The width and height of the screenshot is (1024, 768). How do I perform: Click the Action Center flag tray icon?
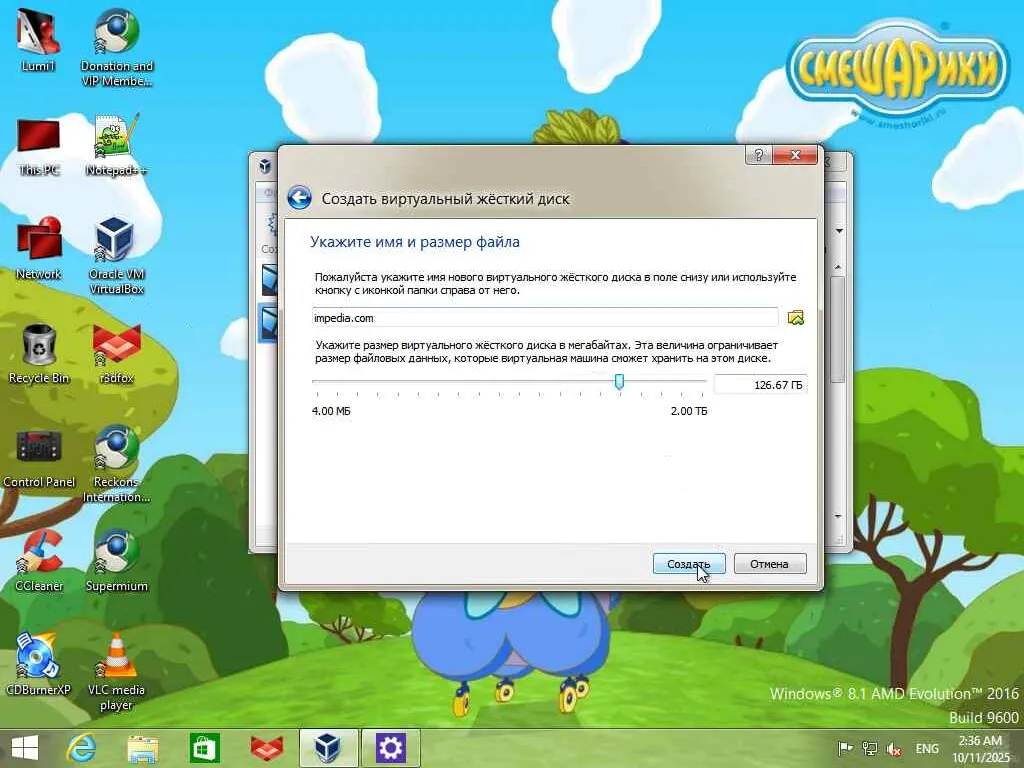click(845, 748)
